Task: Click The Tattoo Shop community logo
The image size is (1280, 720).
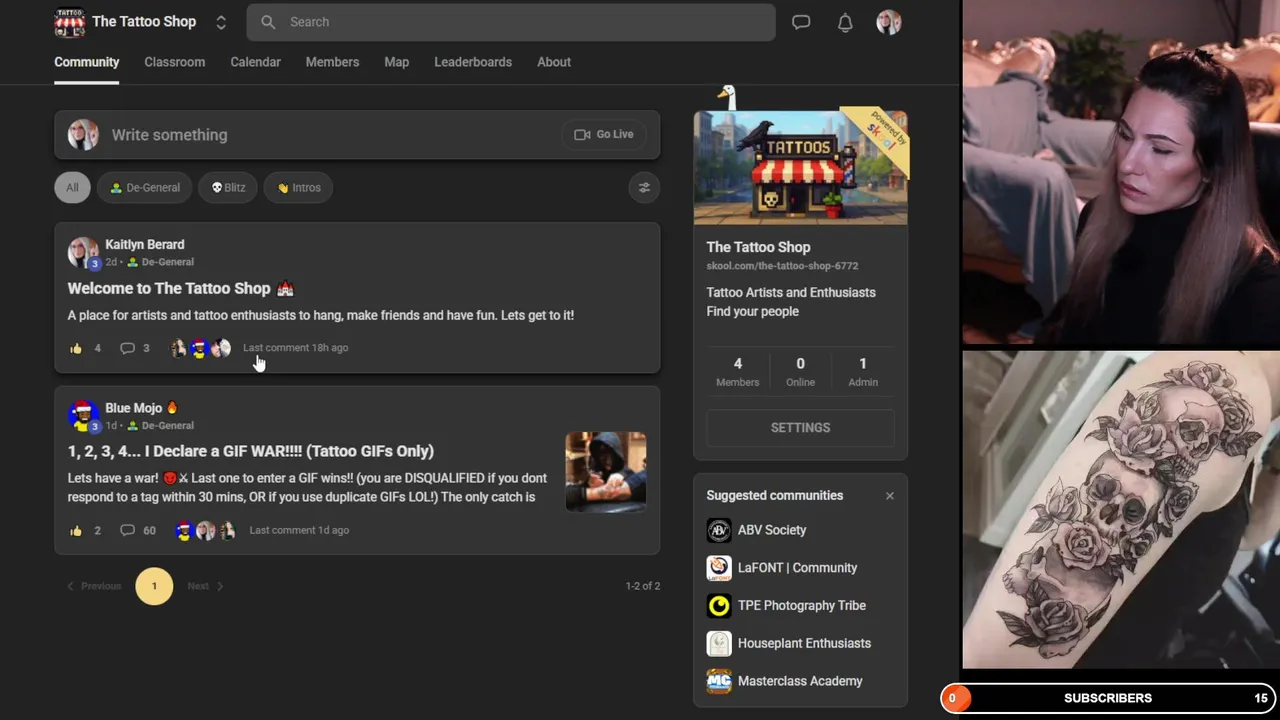Action: 69,22
